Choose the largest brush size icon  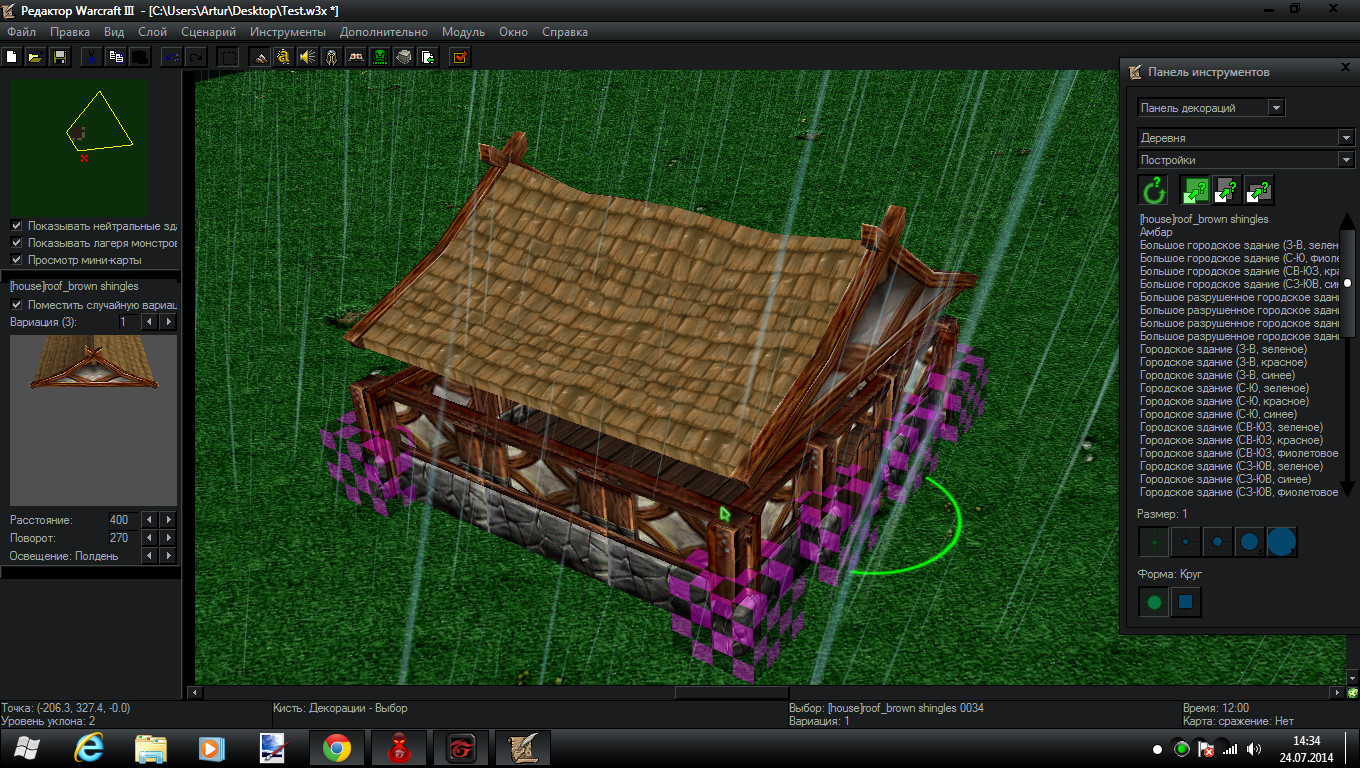pos(1282,542)
